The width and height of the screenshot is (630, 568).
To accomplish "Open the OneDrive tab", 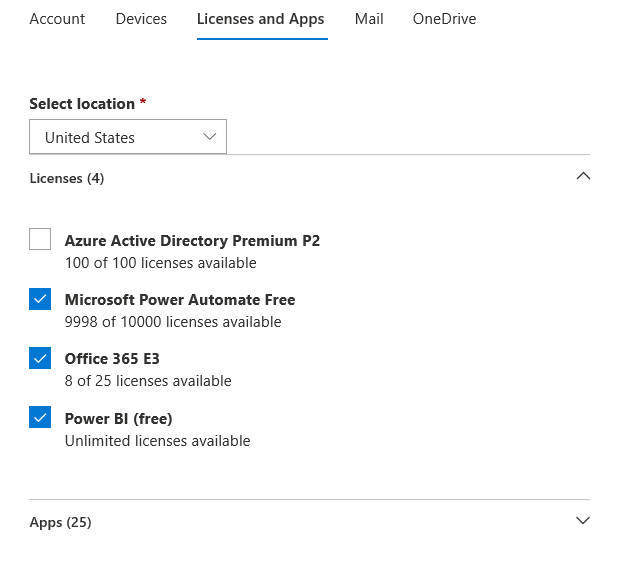I will (x=444, y=19).
